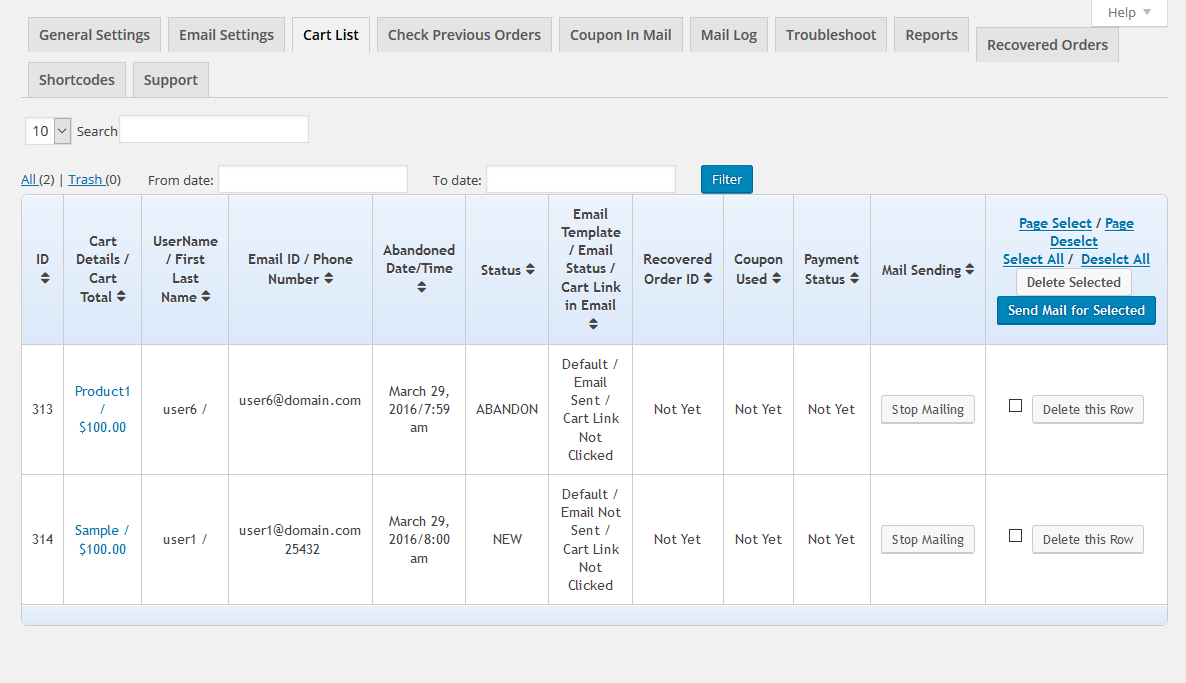Sort by Coupon Used column icon
Image resolution: width=1186 pixels, height=683 pixels.
tap(774, 279)
